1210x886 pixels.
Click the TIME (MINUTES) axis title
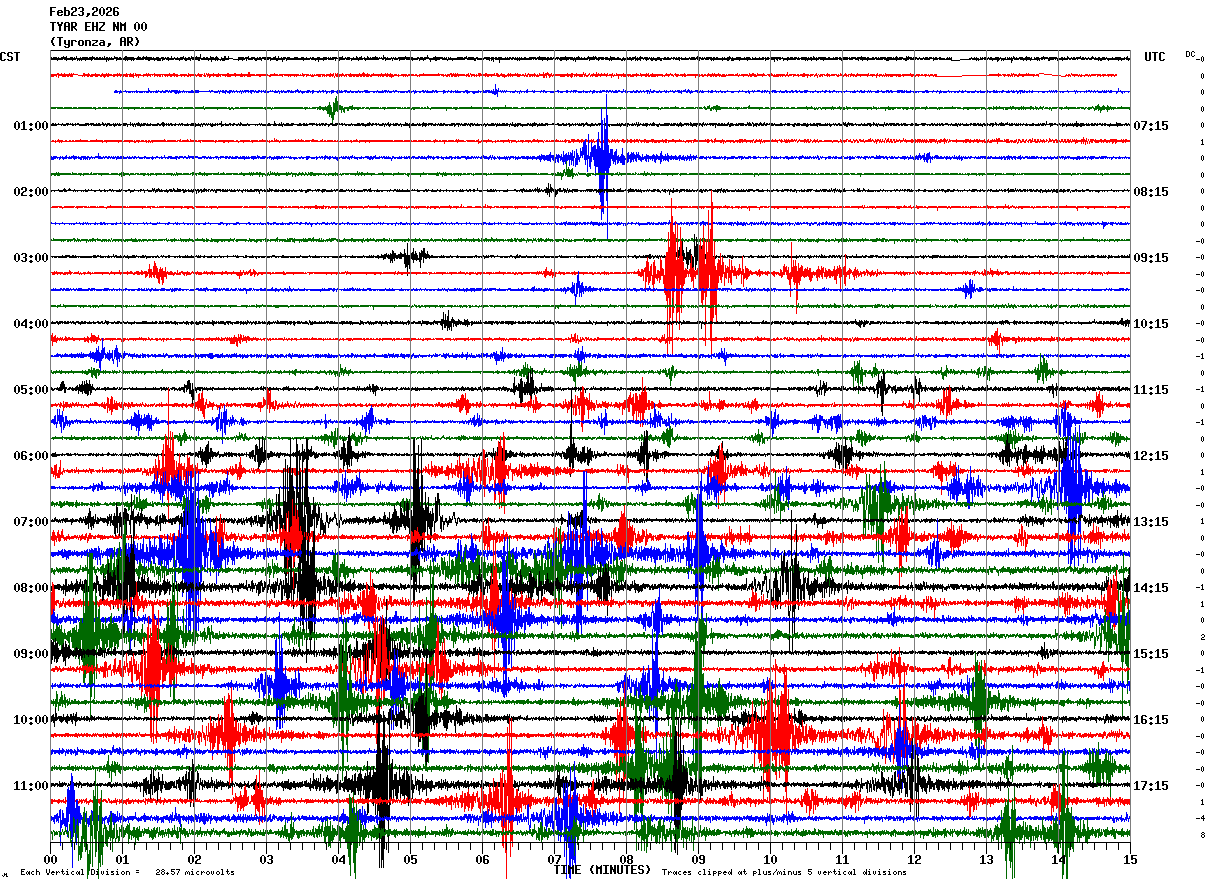click(x=602, y=870)
